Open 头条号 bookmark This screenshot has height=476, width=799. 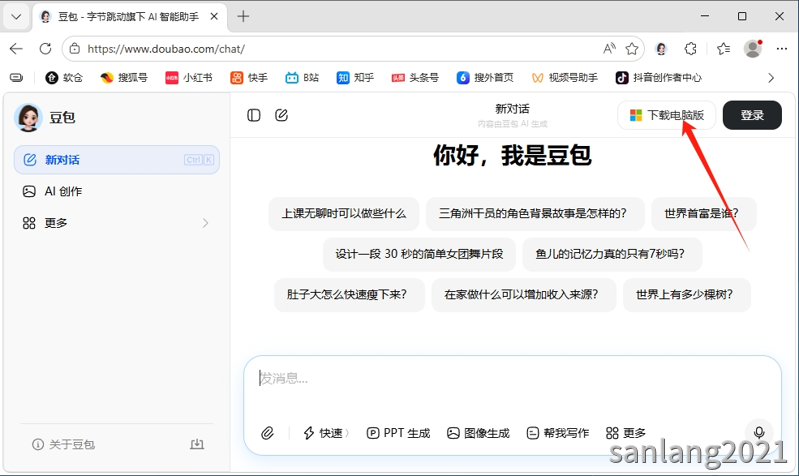[415, 77]
